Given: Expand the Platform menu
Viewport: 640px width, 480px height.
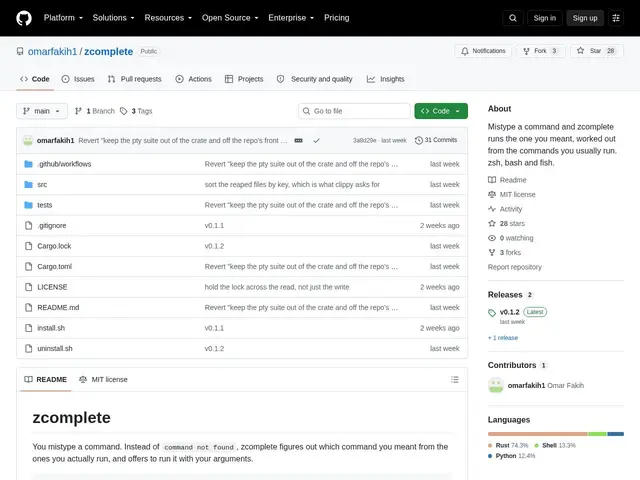Looking at the screenshot, I should [63, 18].
